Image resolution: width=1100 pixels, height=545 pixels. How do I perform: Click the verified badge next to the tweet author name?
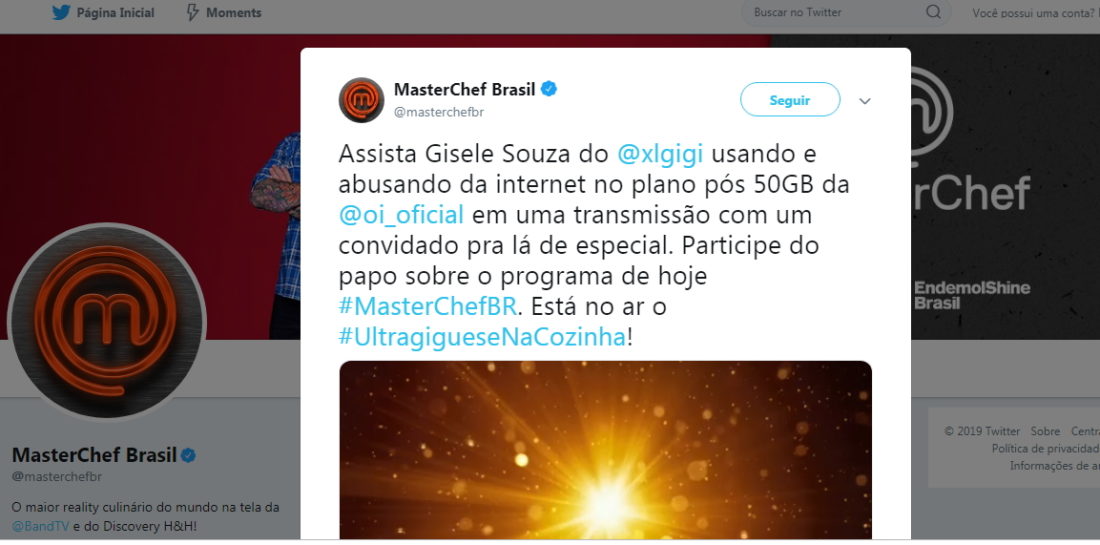[549, 89]
